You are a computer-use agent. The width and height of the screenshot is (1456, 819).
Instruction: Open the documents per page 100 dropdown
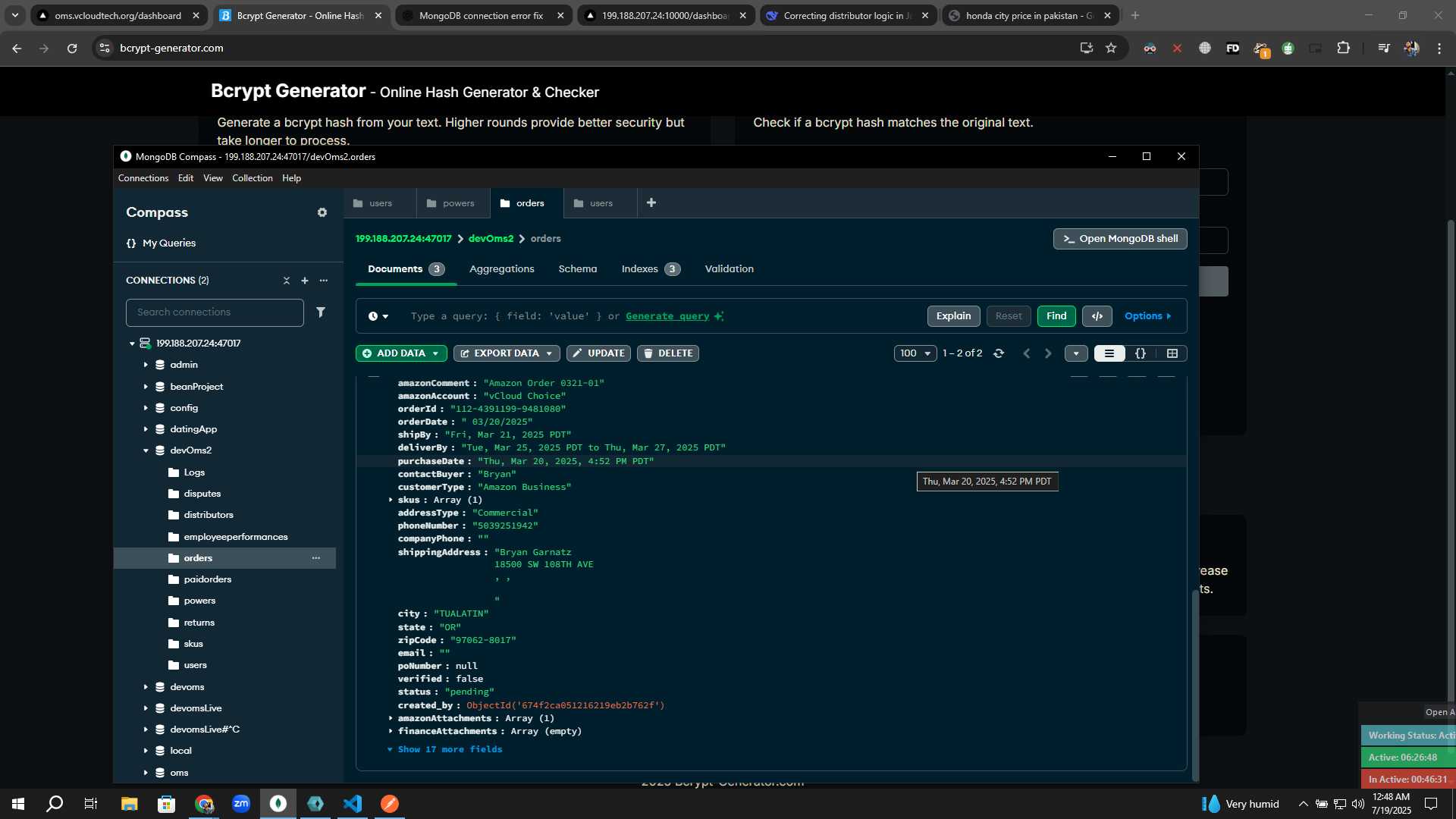point(915,353)
